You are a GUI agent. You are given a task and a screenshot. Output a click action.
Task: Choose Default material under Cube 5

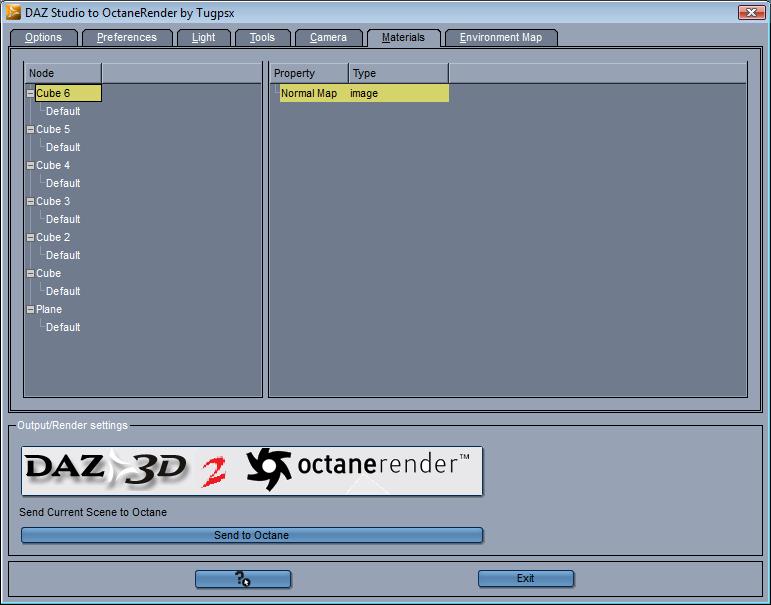[63, 147]
